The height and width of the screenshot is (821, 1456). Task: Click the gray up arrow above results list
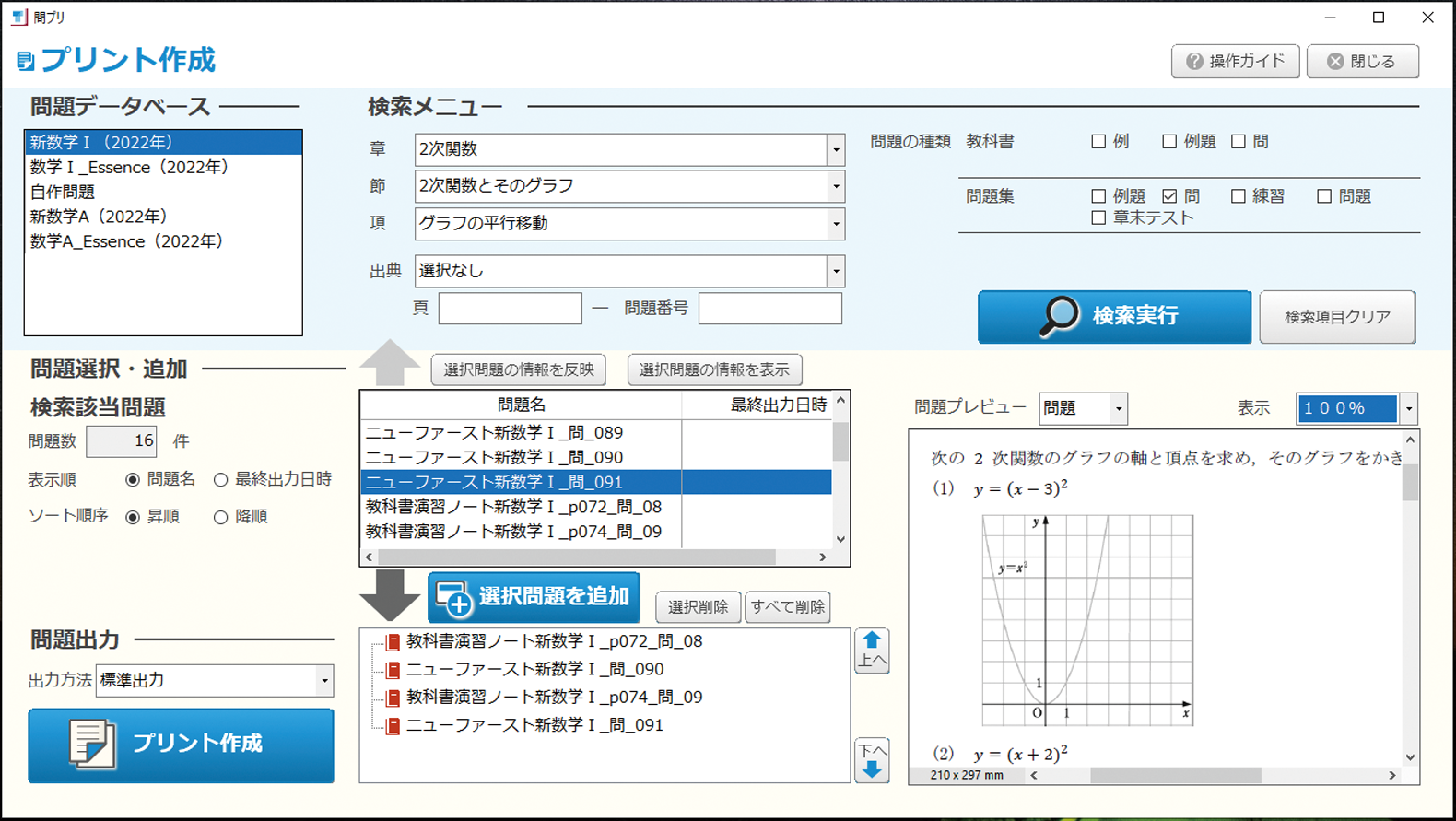[390, 363]
